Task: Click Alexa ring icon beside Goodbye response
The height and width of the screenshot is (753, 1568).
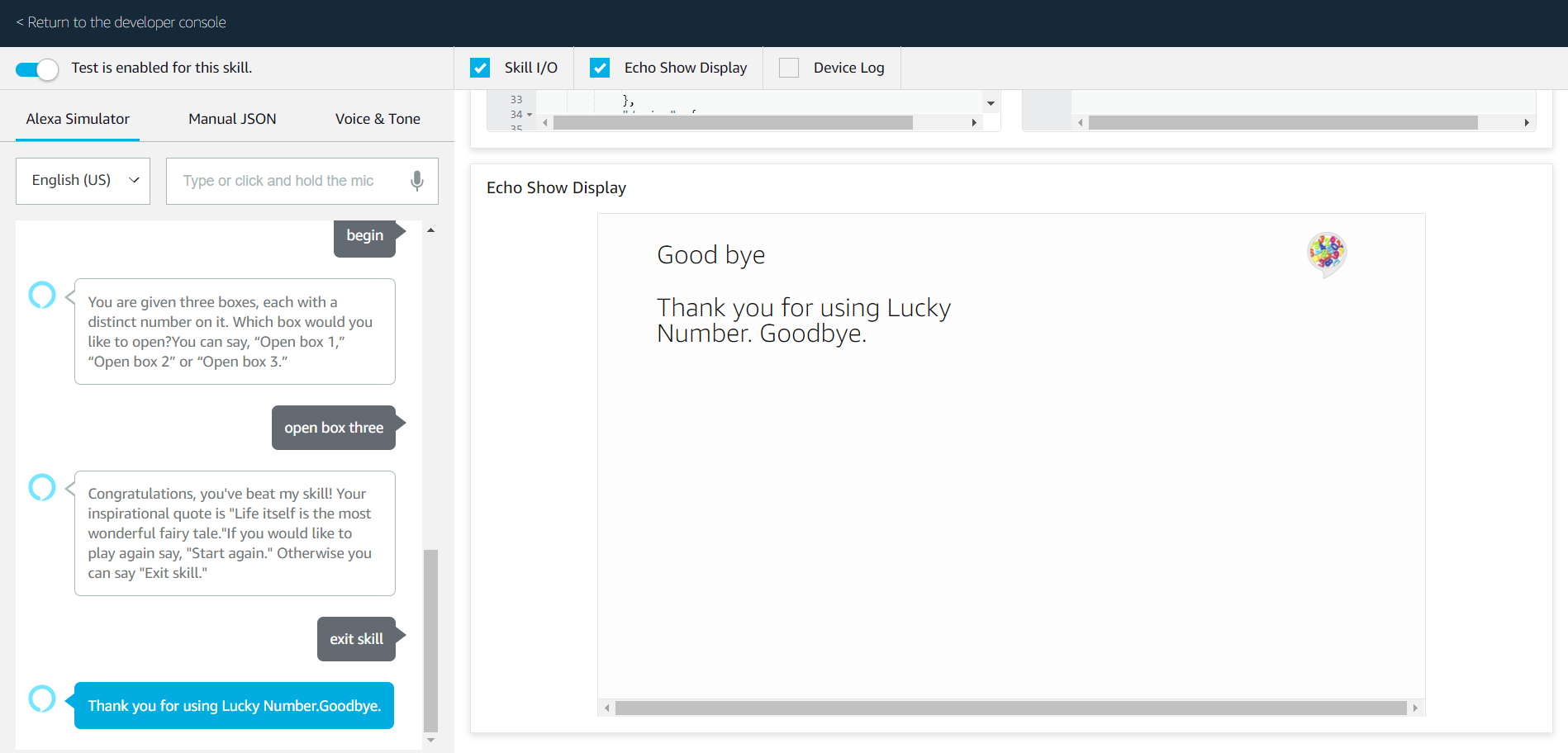Action: coord(42,699)
